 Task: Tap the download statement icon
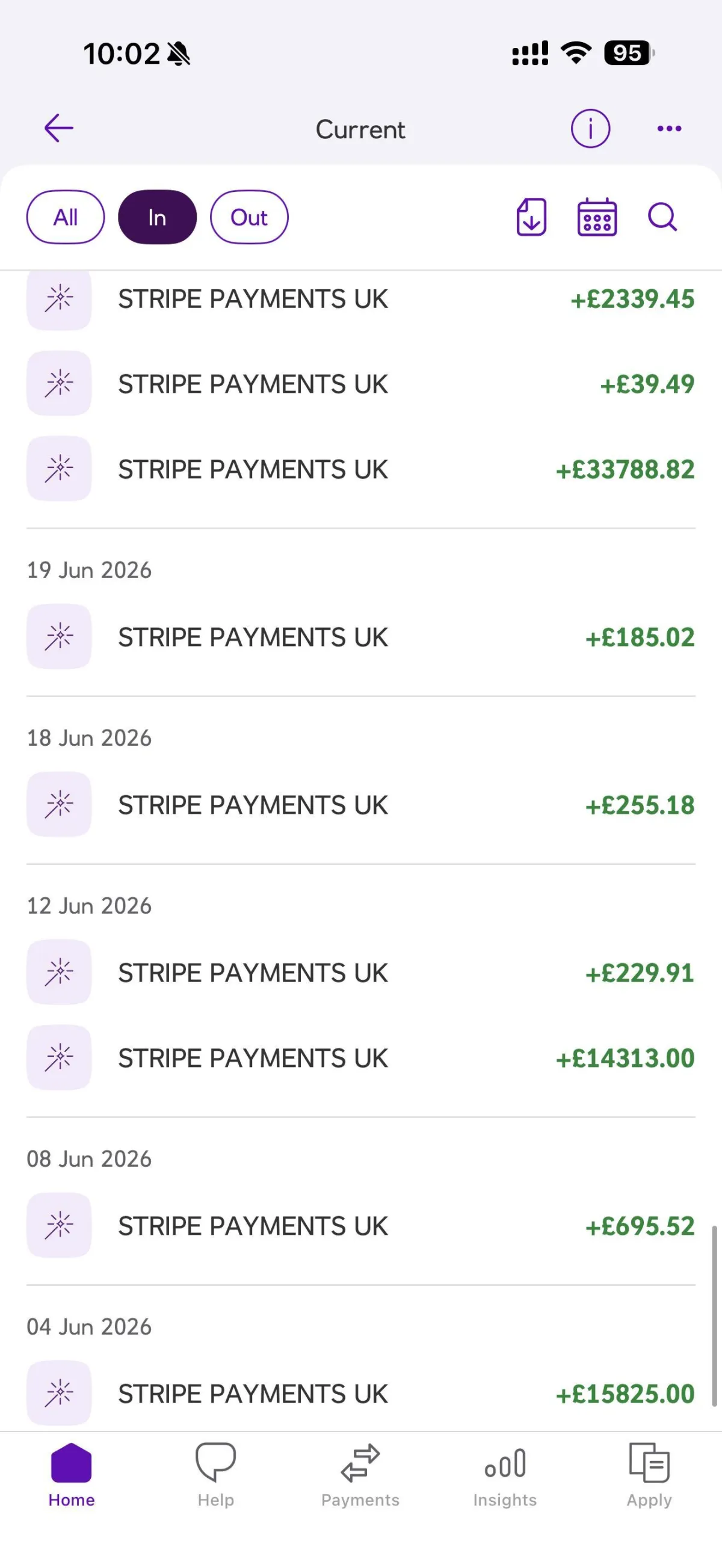coord(531,217)
